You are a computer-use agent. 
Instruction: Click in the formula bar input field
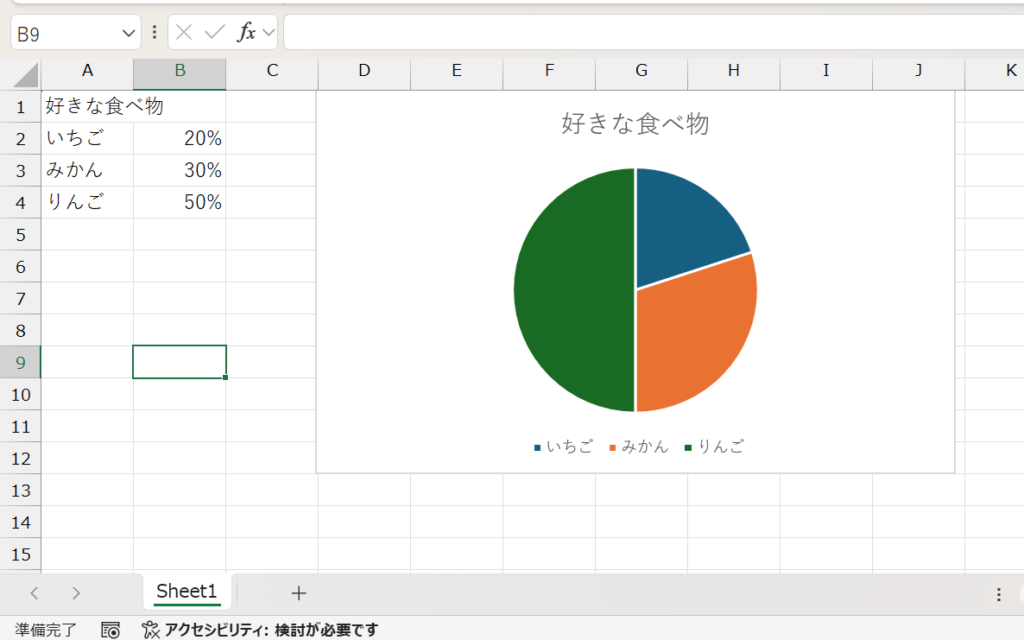650,32
